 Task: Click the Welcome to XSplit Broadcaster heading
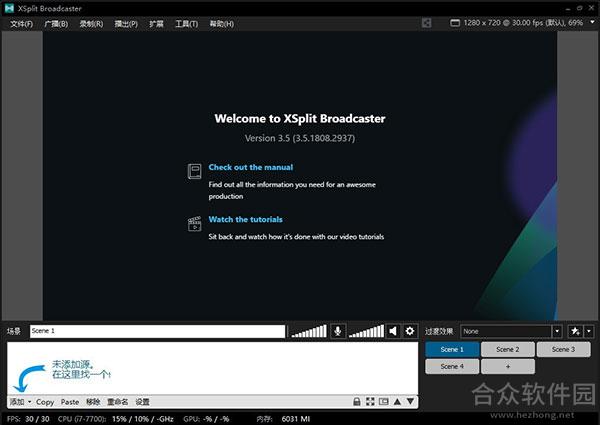click(300, 119)
